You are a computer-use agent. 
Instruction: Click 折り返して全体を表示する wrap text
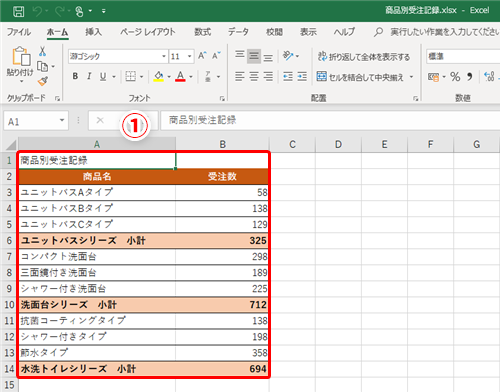pos(364,57)
